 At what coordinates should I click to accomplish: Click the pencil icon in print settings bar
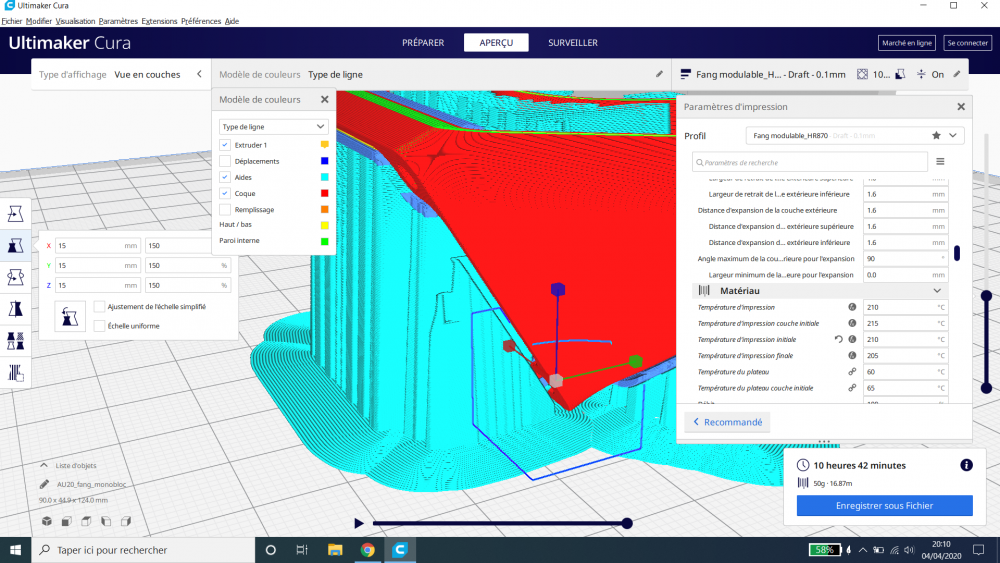click(x=957, y=74)
